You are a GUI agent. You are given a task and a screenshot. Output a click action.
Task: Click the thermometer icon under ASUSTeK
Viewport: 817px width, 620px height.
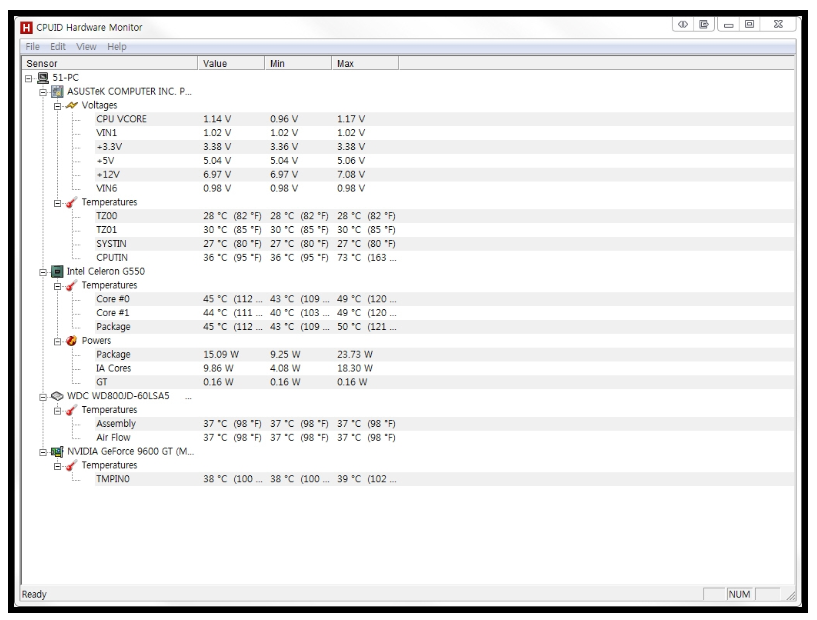72,203
